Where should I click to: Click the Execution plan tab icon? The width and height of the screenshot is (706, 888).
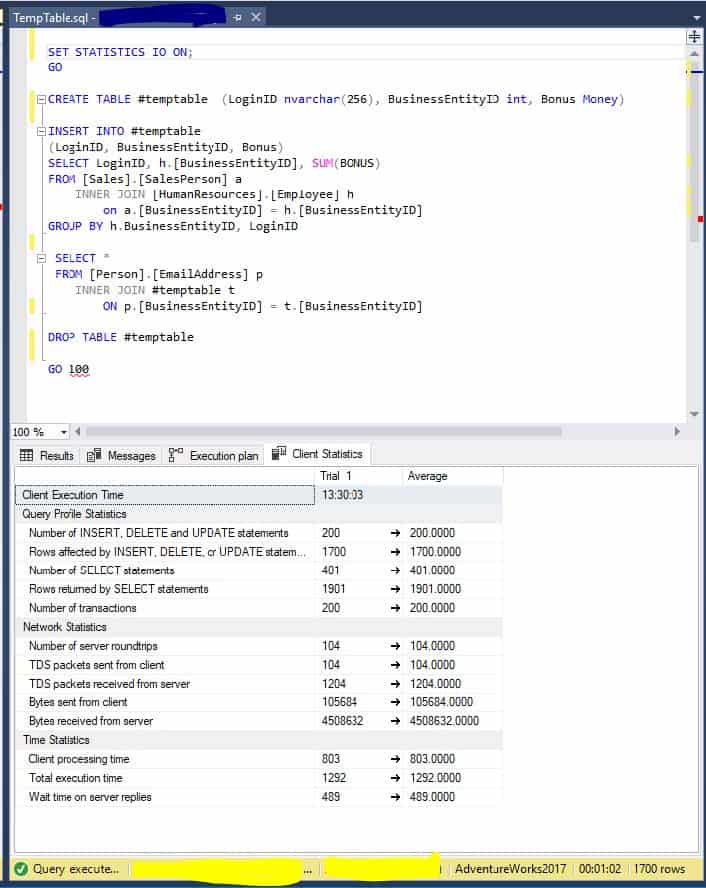[x=176, y=455]
